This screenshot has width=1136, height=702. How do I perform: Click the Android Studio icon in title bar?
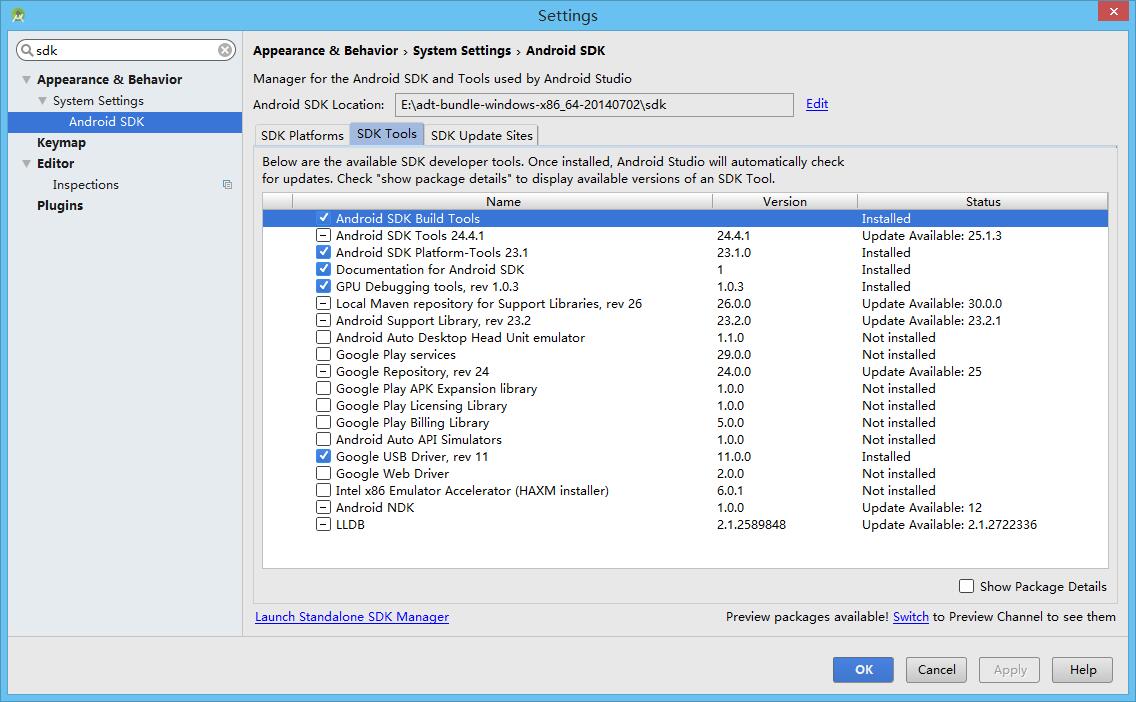(18, 14)
